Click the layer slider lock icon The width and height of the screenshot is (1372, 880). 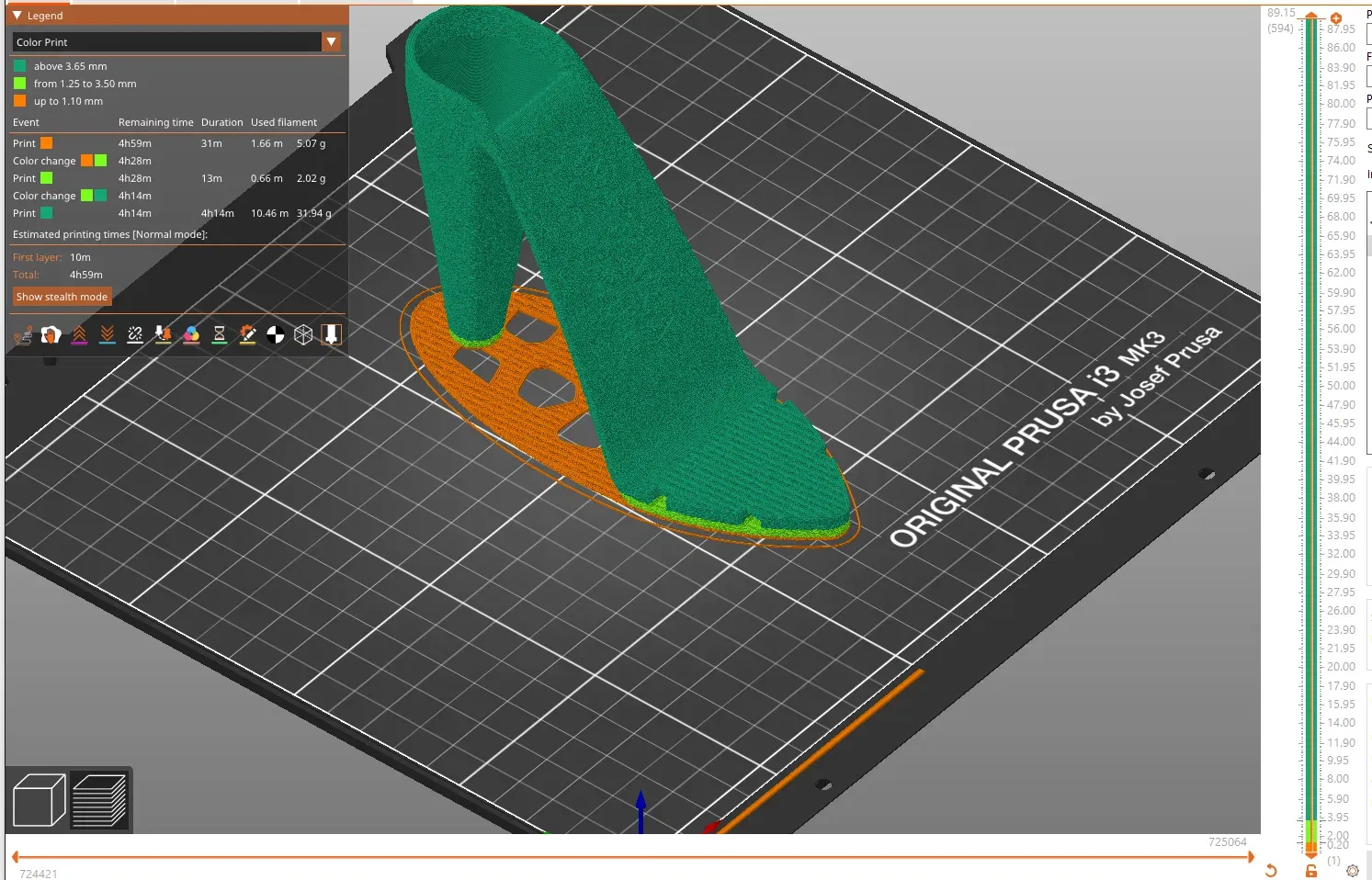click(1311, 871)
